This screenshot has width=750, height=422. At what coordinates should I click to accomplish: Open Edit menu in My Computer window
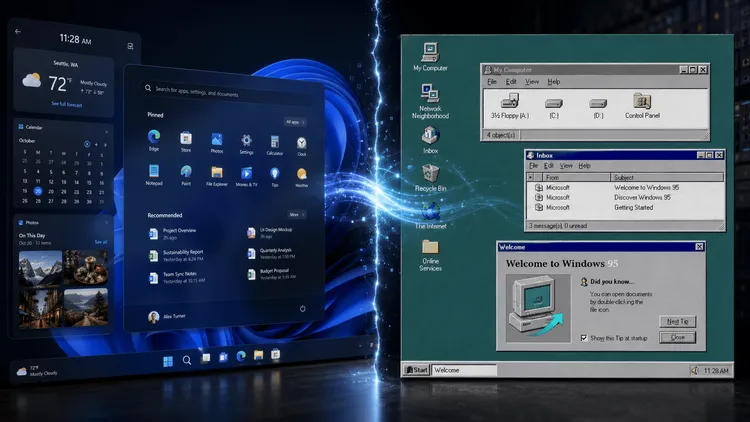pyautogui.click(x=511, y=82)
